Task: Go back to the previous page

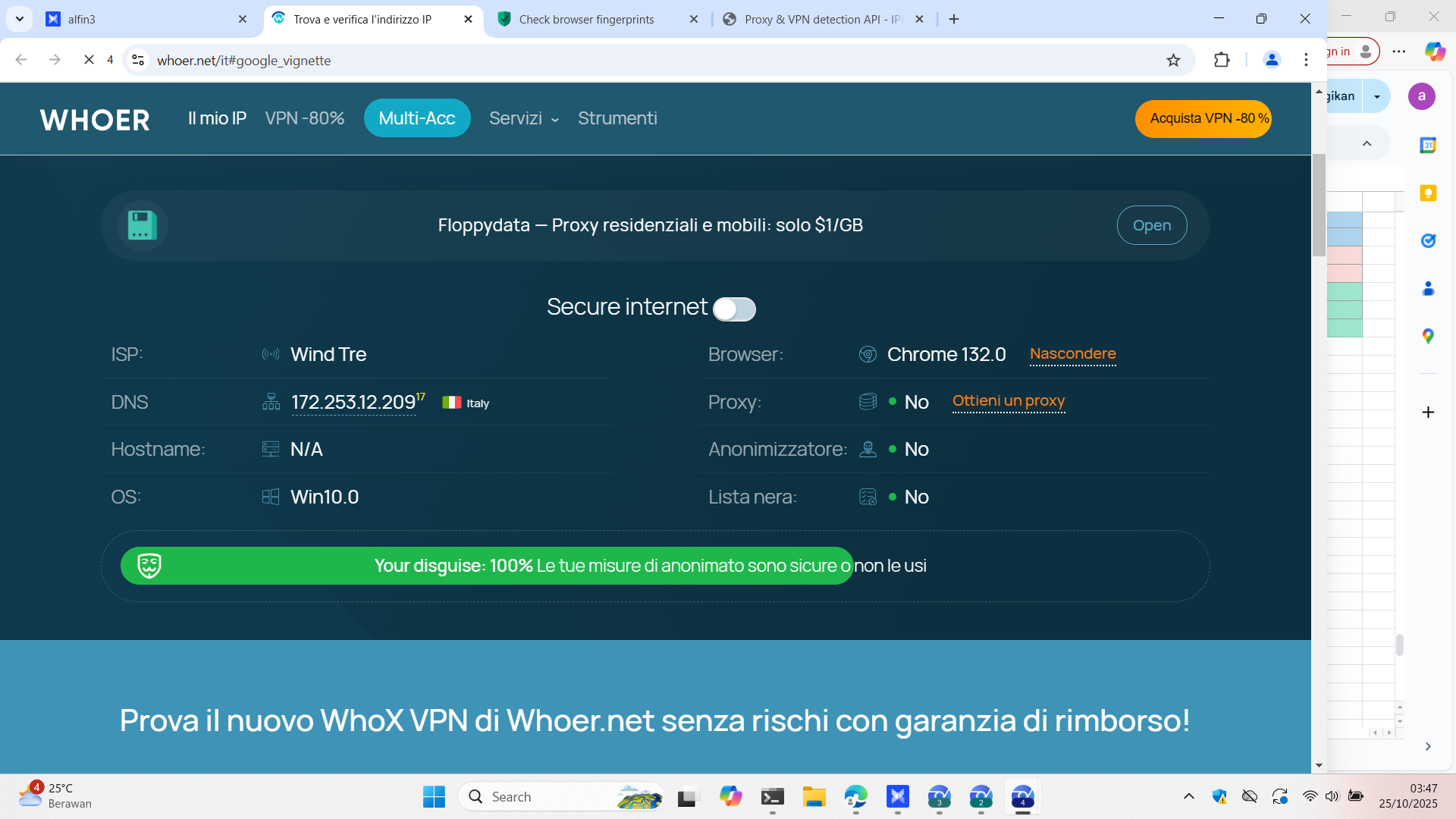Action: click(21, 60)
